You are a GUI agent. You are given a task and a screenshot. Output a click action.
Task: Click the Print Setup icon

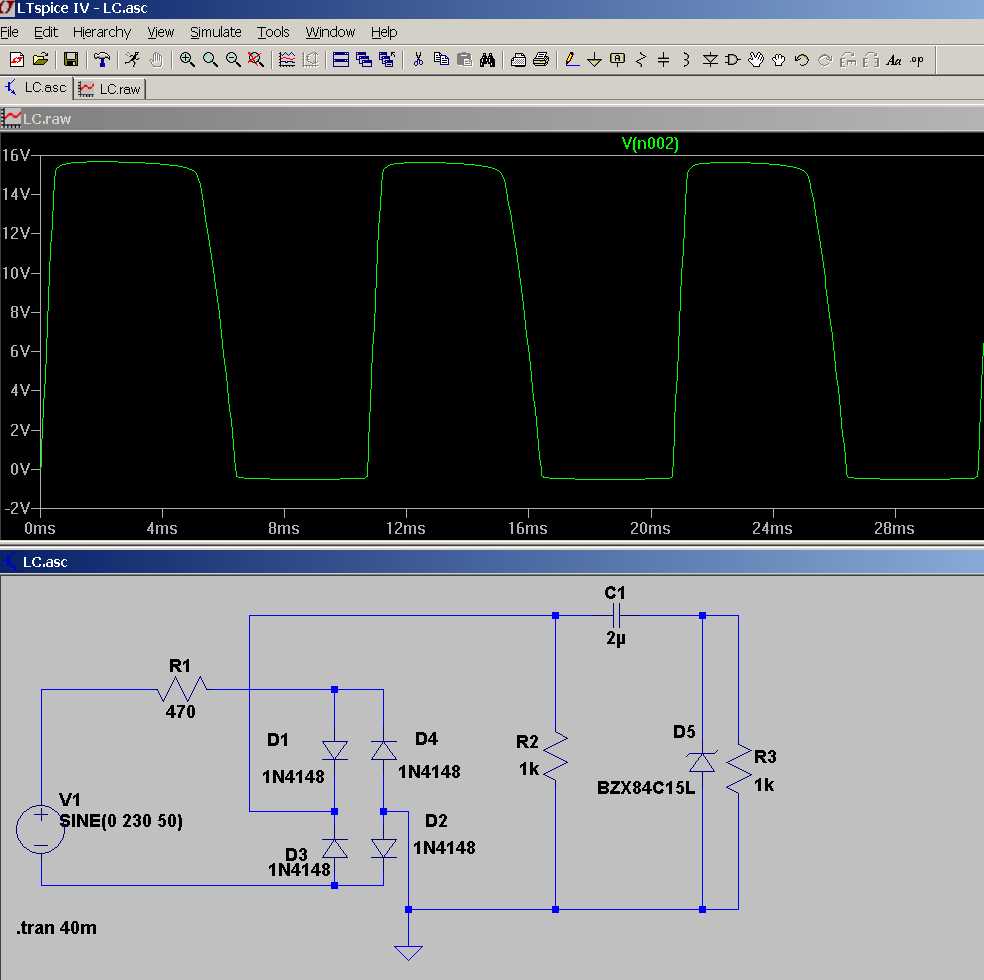[518, 60]
